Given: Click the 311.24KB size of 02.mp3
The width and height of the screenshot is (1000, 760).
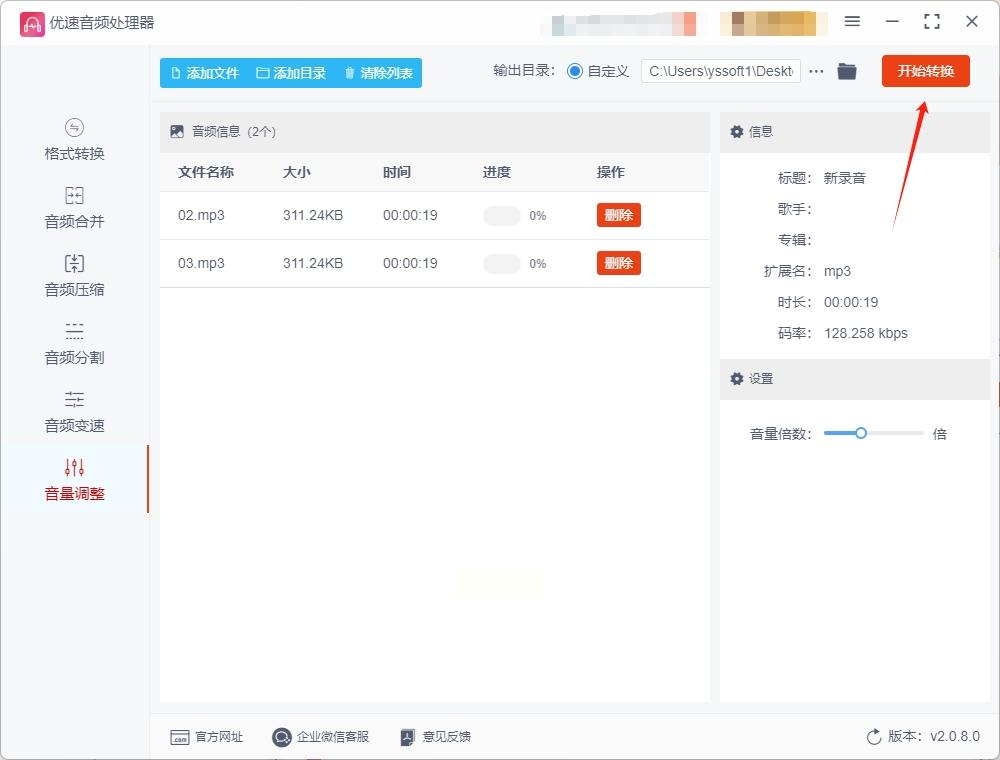Looking at the screenshot, I should pos(312,216).
